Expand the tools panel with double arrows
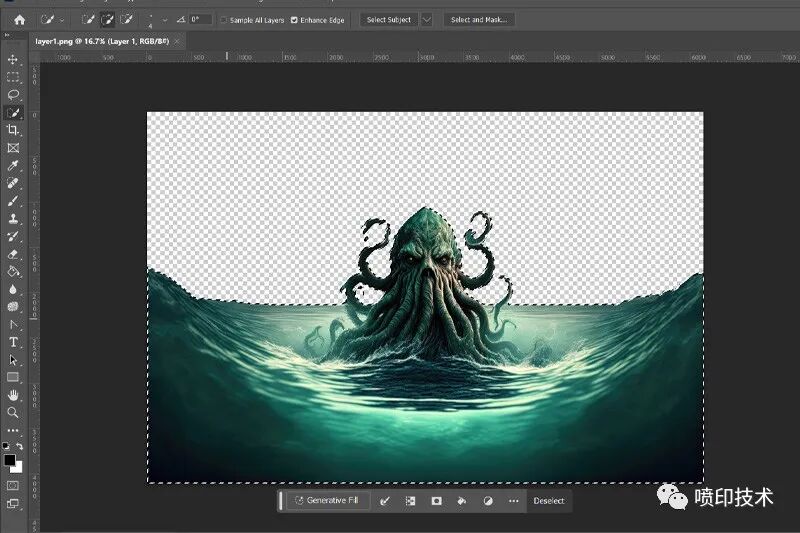This screenshot has width=800, height=533. pos(7,35)
